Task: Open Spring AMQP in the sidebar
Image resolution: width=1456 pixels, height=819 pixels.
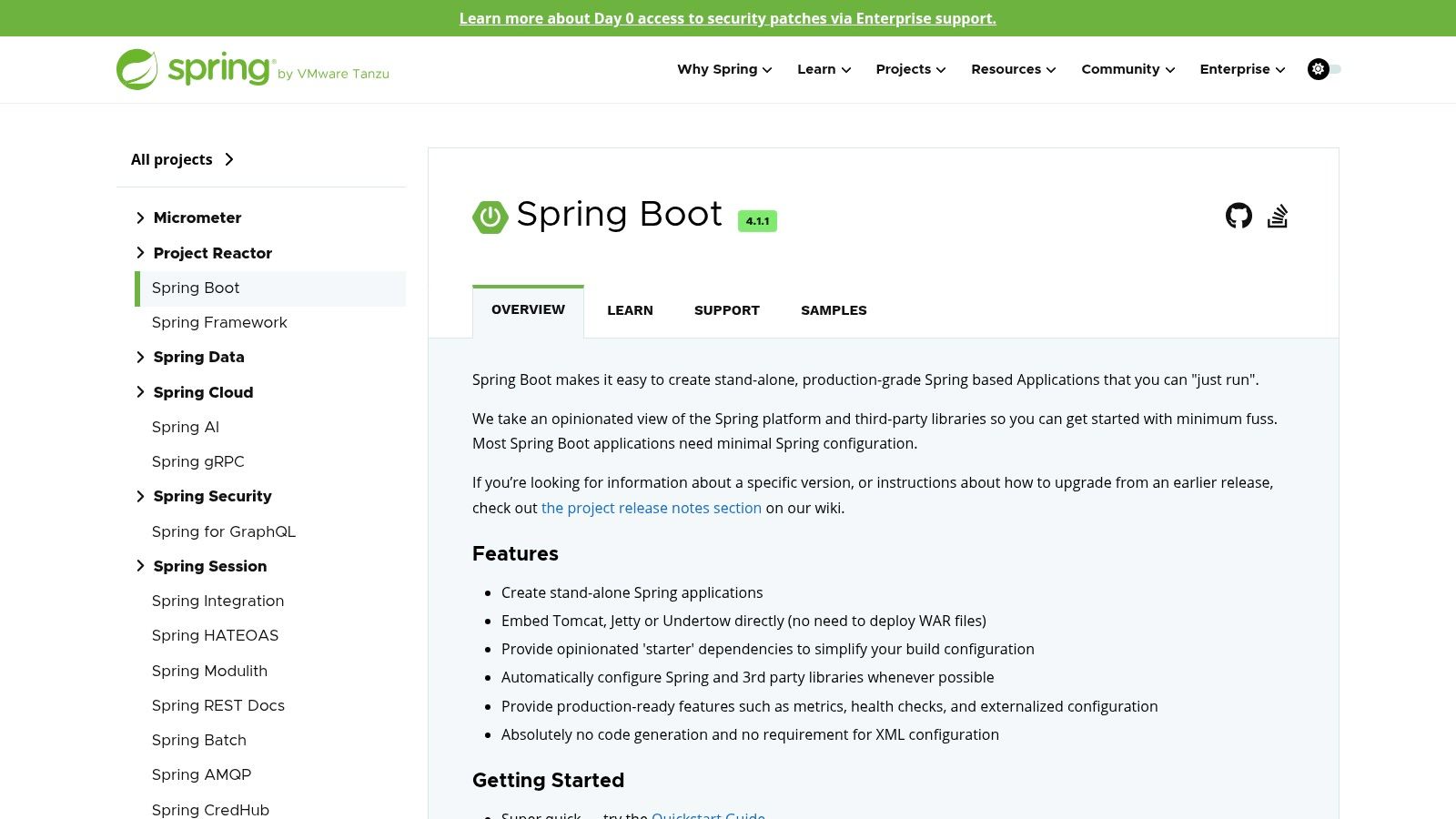Action: click(202, 774)
